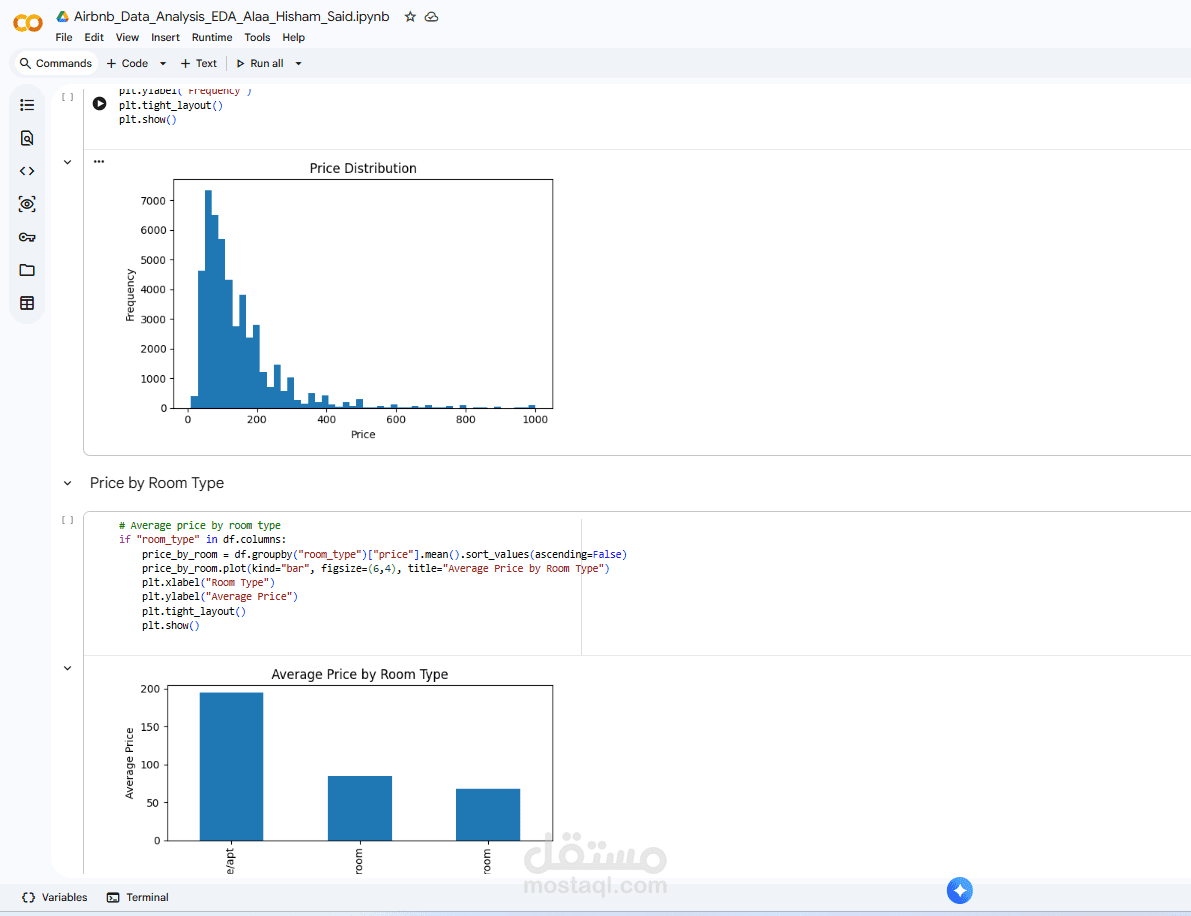Open the table of contents sidebar icon

(x=27, y=105)
